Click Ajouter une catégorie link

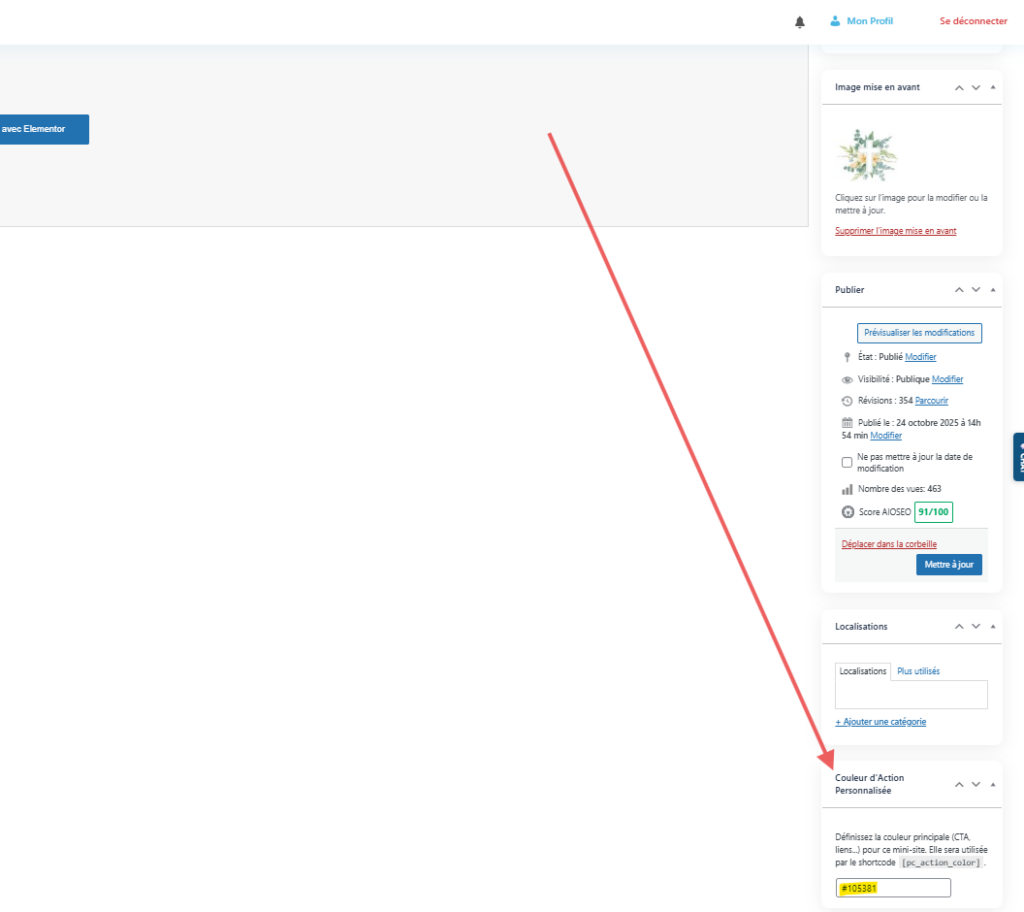pyautogui.click(x=880, y=722)
